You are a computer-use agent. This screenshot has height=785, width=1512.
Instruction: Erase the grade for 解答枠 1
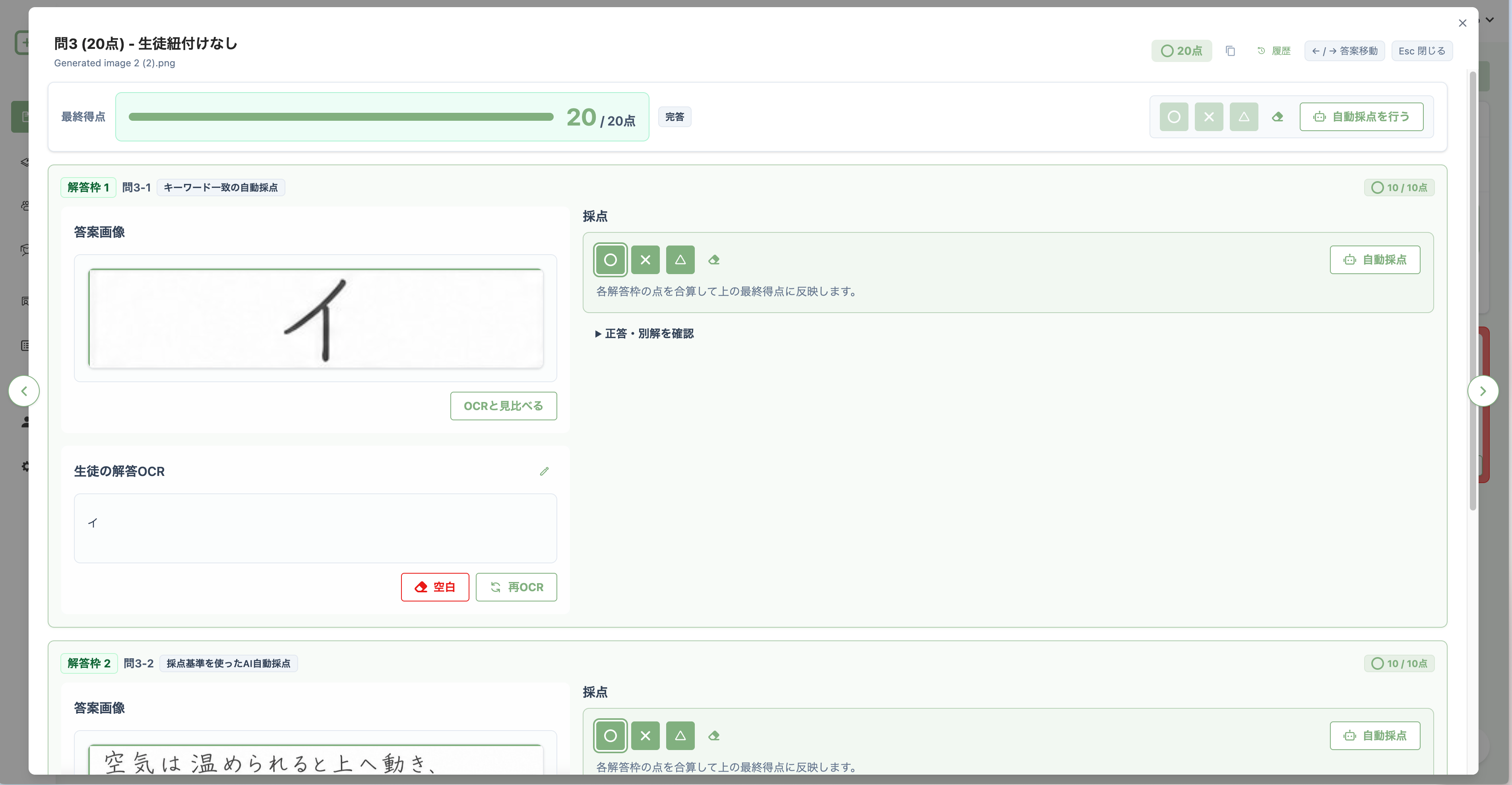pyautogui.click(x=714, y=260)
